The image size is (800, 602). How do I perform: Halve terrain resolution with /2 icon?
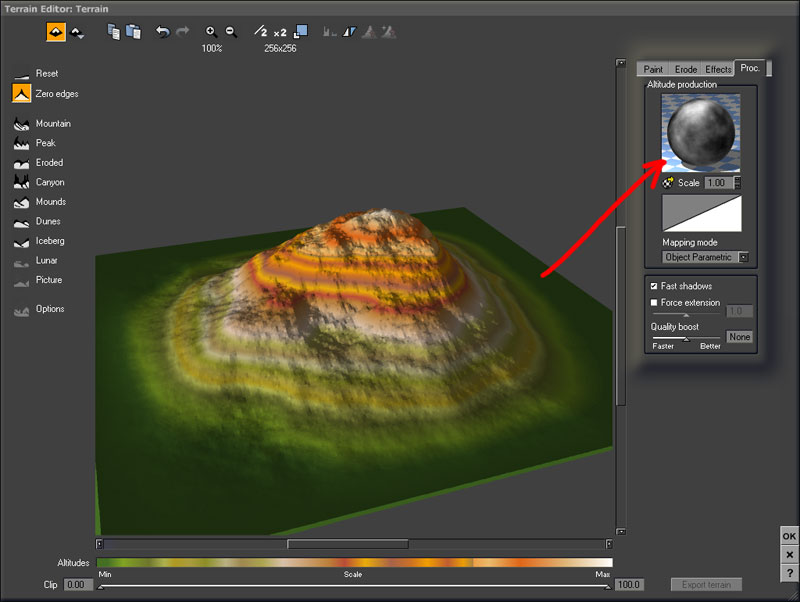point(260,32)
